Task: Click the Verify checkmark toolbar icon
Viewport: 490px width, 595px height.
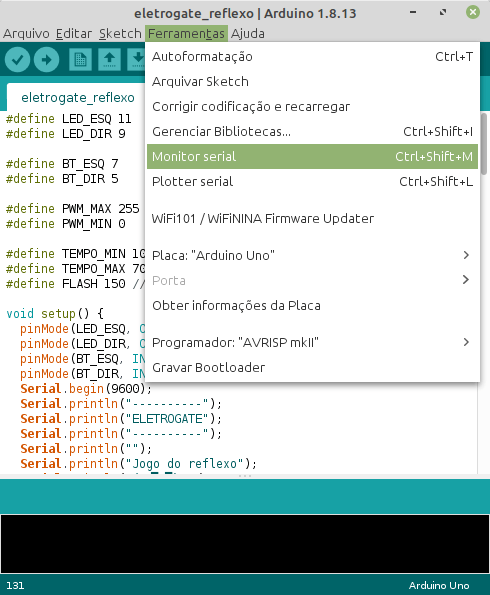Action: (x=17, y=60)
